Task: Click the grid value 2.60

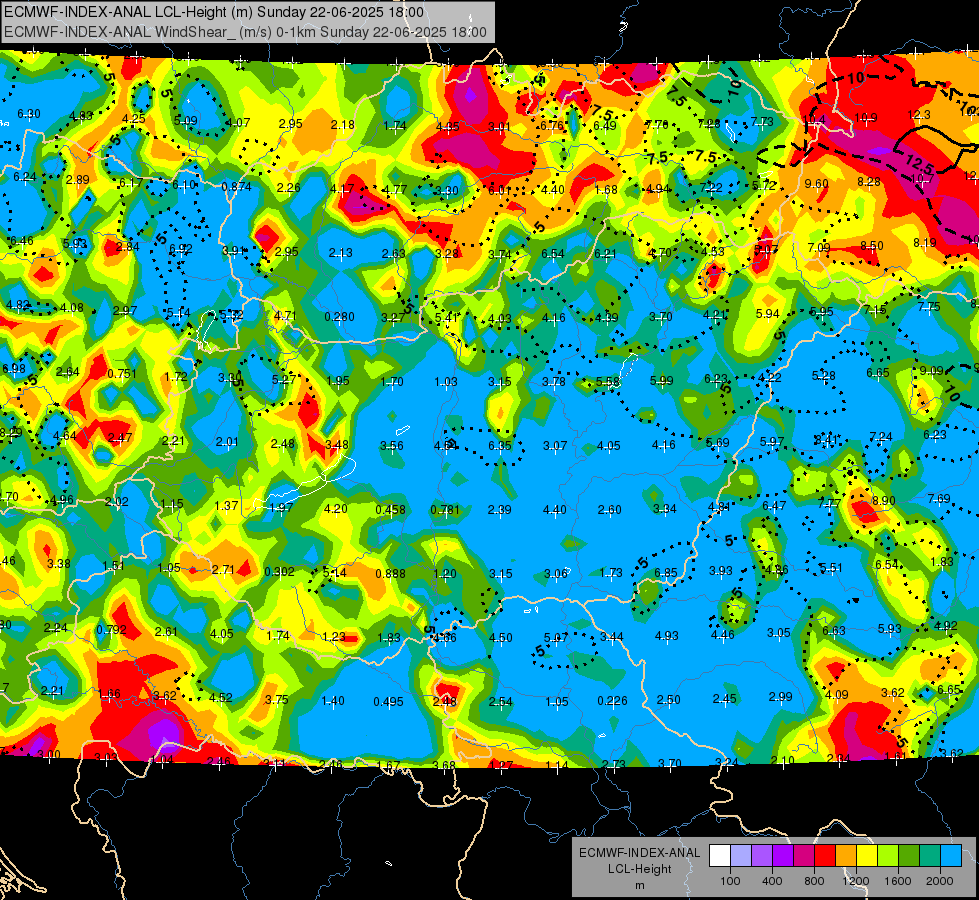Action: pos(609,510)
